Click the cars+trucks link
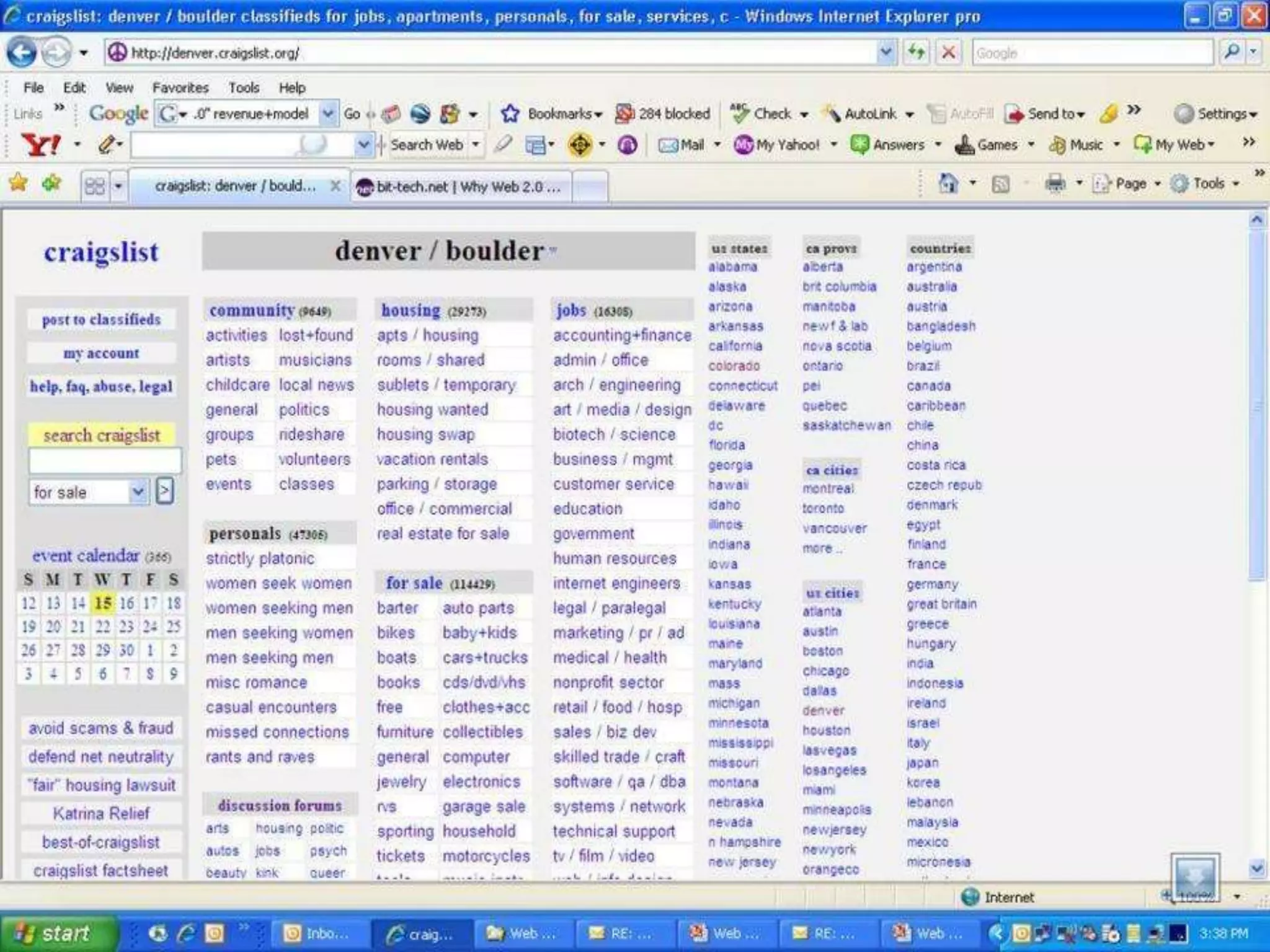 click(x=485, y=658)
